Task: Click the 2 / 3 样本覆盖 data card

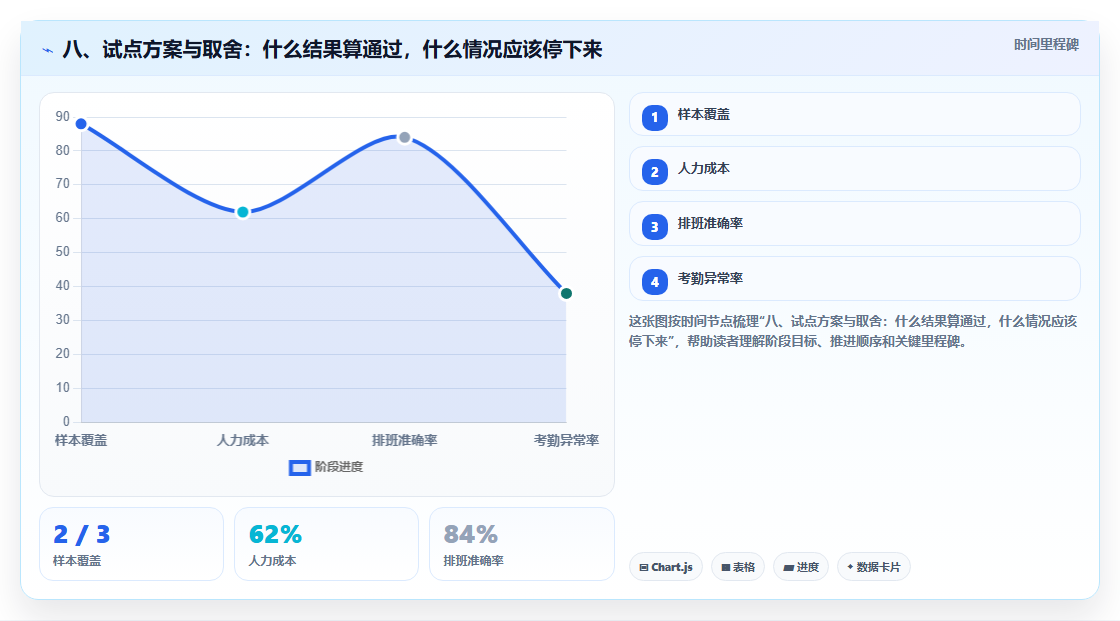Action: click(x=131, y=544)
